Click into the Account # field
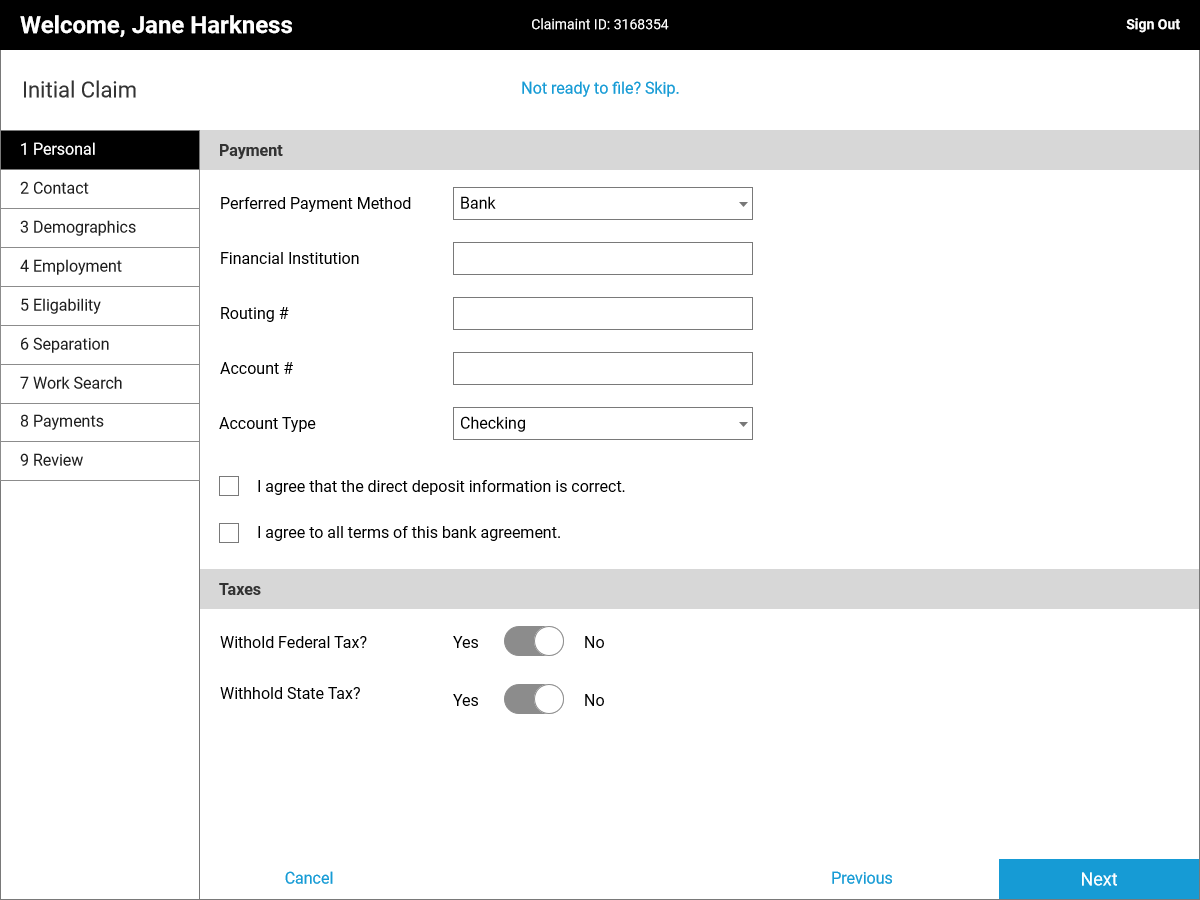The width and height of the screenshot is (1200, 900). pyautogui.click(x=602, y=368)
